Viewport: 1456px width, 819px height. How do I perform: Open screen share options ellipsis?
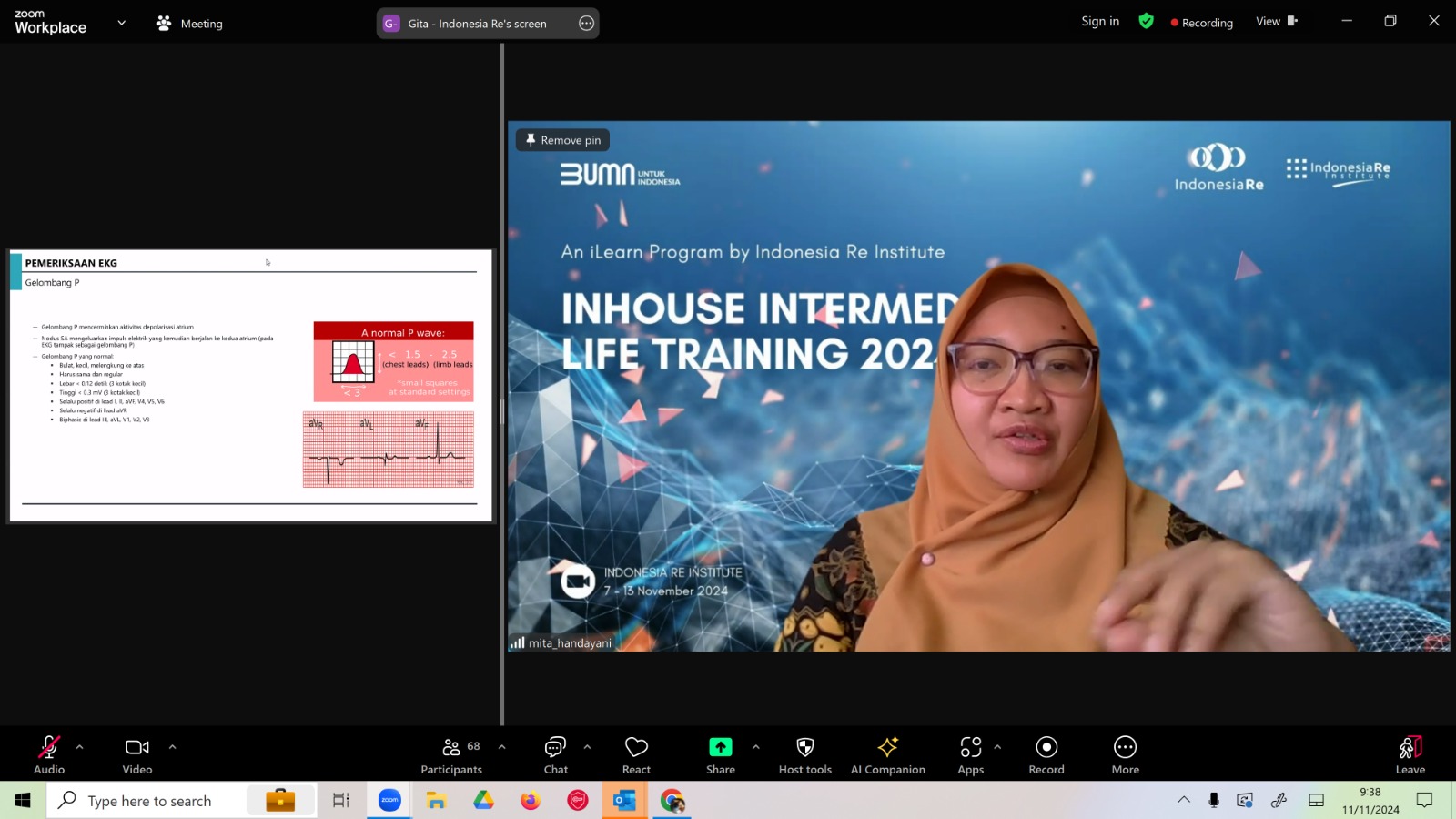point(587,24)
